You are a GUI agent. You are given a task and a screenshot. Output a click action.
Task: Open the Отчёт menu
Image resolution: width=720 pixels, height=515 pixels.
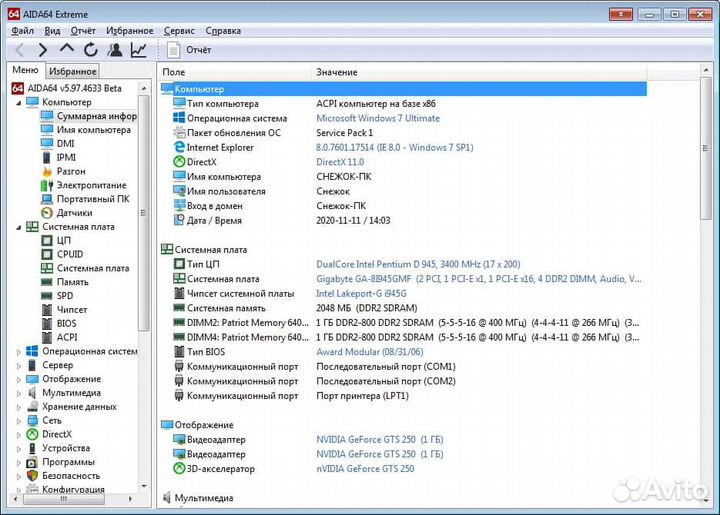(x=83, y=31)
